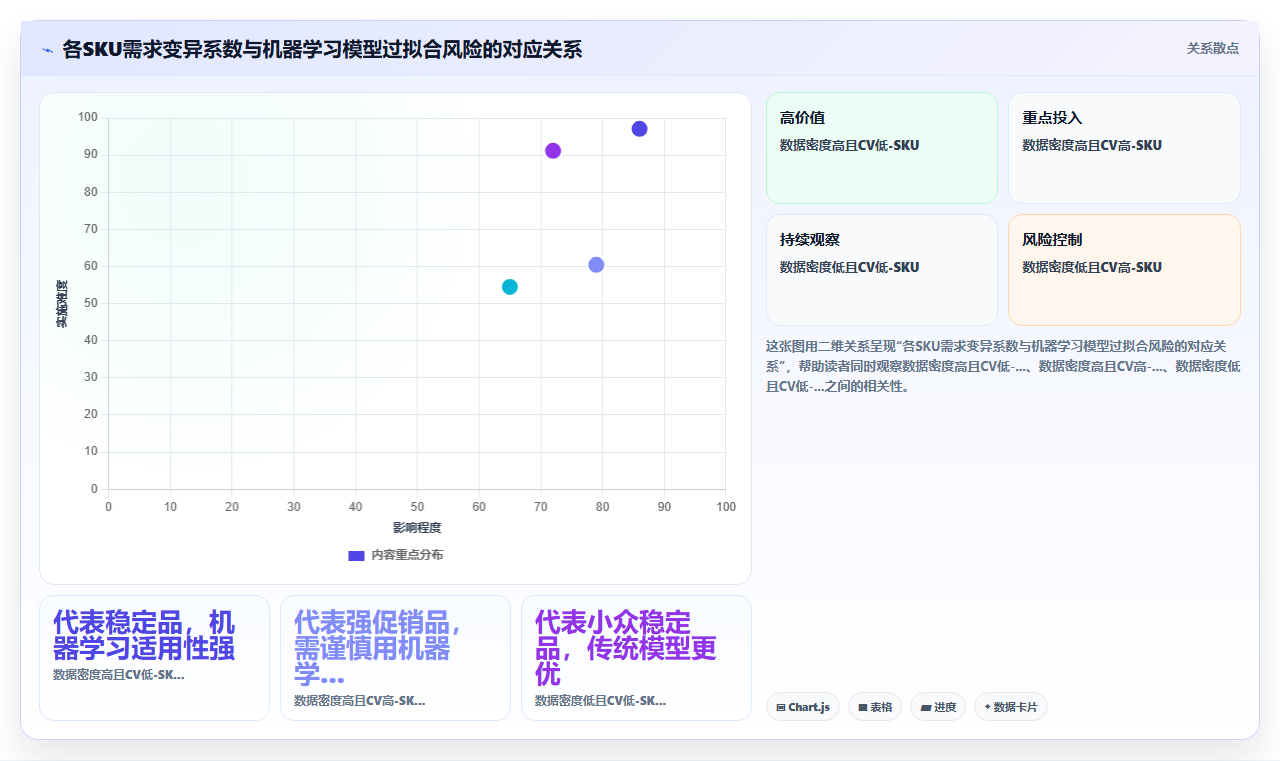1280x761 pixels.
Task: Click the 数据密度高且CV低-SK... caption
Action: 119,675
